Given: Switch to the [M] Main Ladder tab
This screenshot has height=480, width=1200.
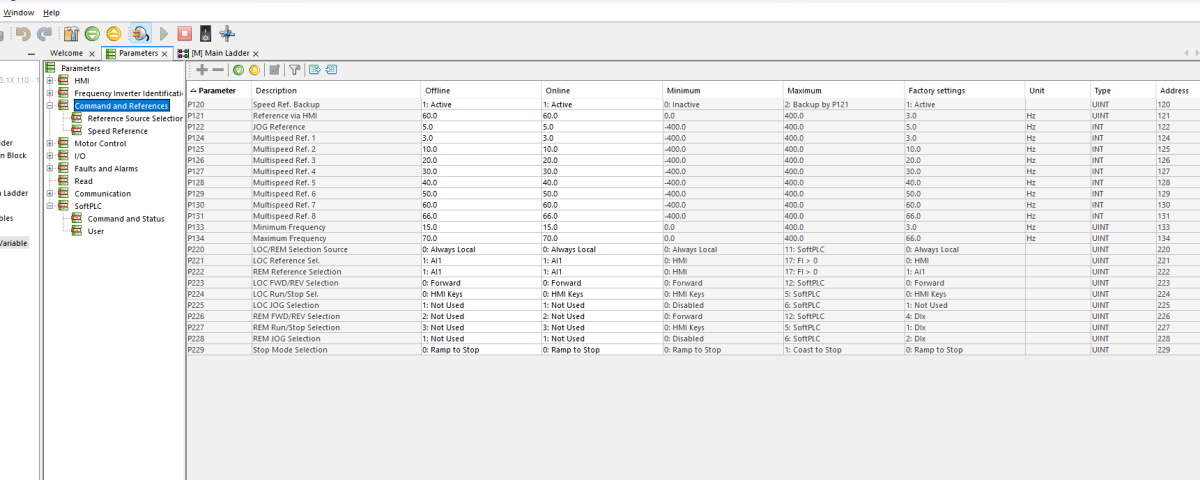Looking at the screenshot, I should tap(220, 53).
